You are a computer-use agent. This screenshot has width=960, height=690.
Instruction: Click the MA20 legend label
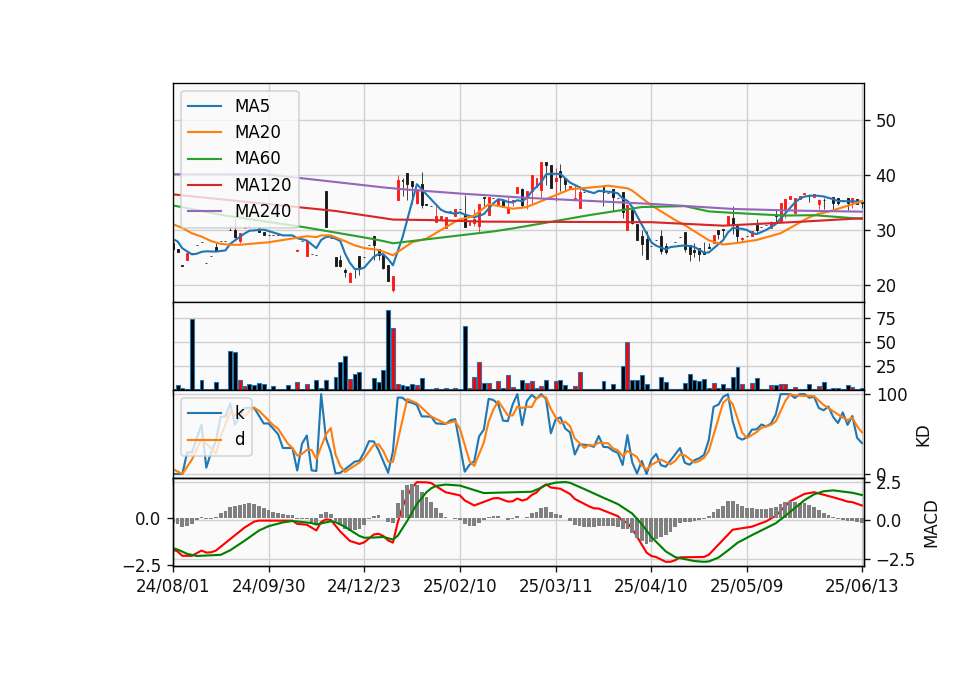(x=257, y=132)
